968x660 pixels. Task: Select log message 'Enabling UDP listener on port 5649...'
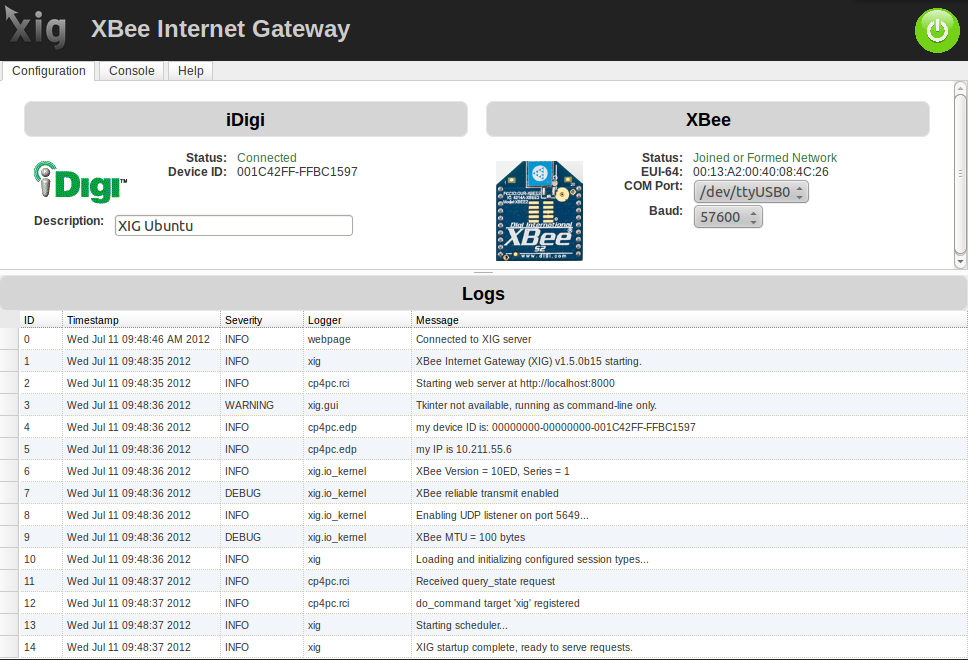coord(503,515)
